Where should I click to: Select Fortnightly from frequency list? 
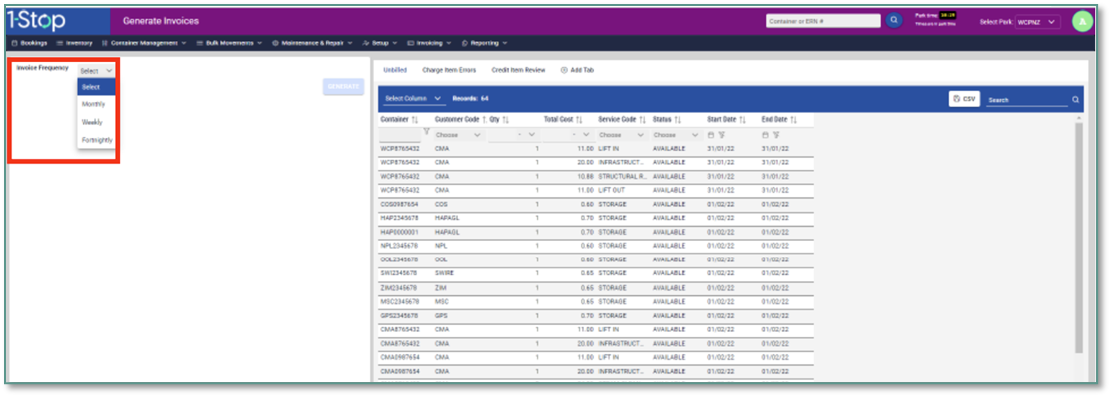click(96, 140)
